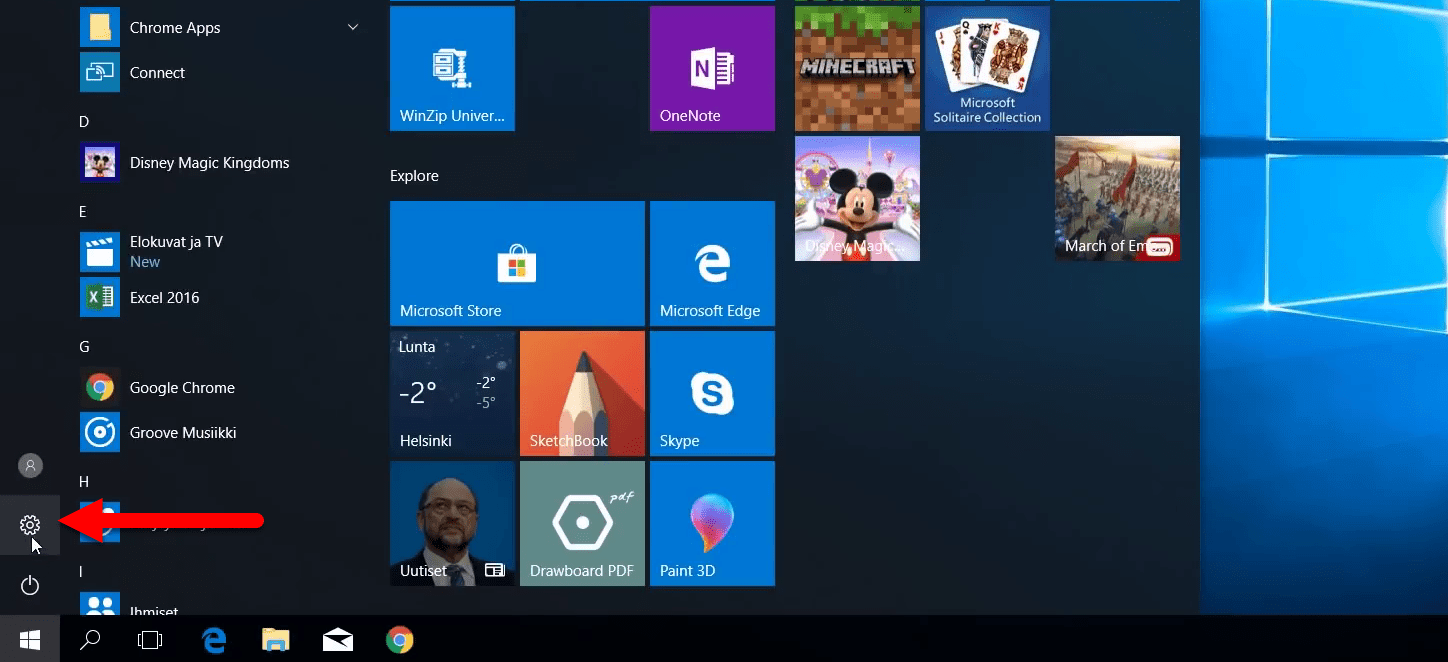Click the Power button icon

(x=30, y=585)
